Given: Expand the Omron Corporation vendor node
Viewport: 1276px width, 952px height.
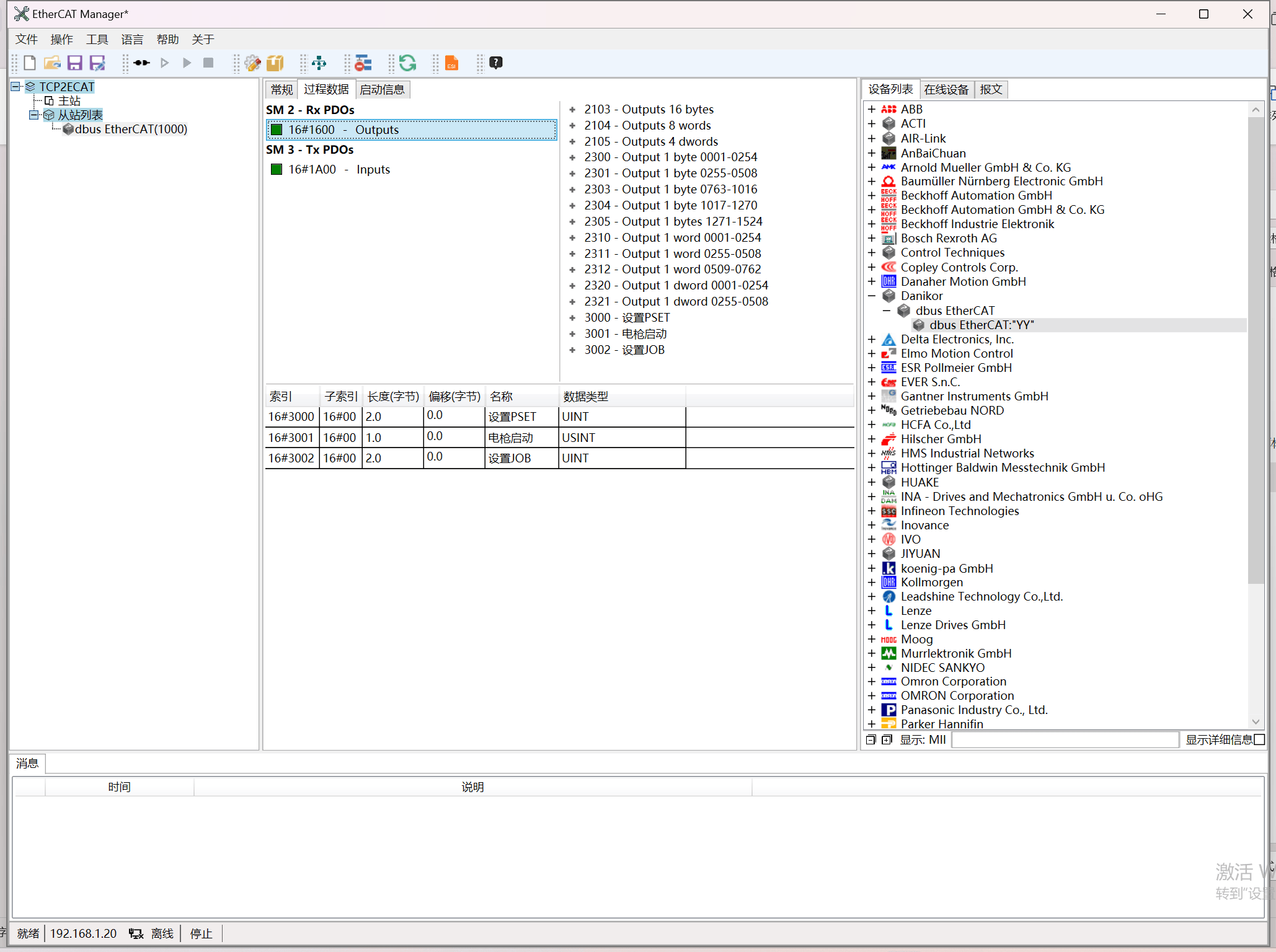Looking at the screenshot, I should (872, 681).
